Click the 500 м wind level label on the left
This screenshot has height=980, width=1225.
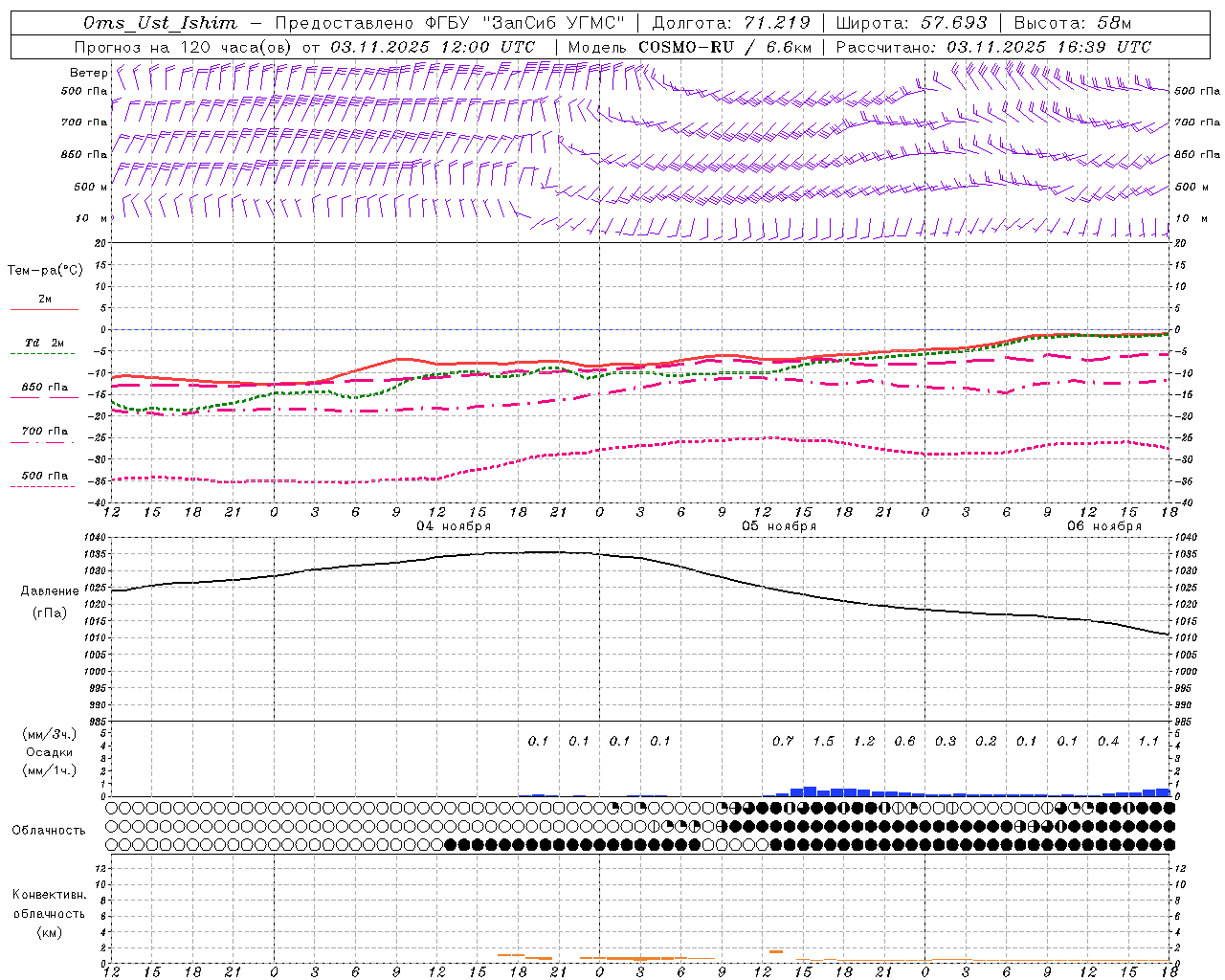pos(91,187)
